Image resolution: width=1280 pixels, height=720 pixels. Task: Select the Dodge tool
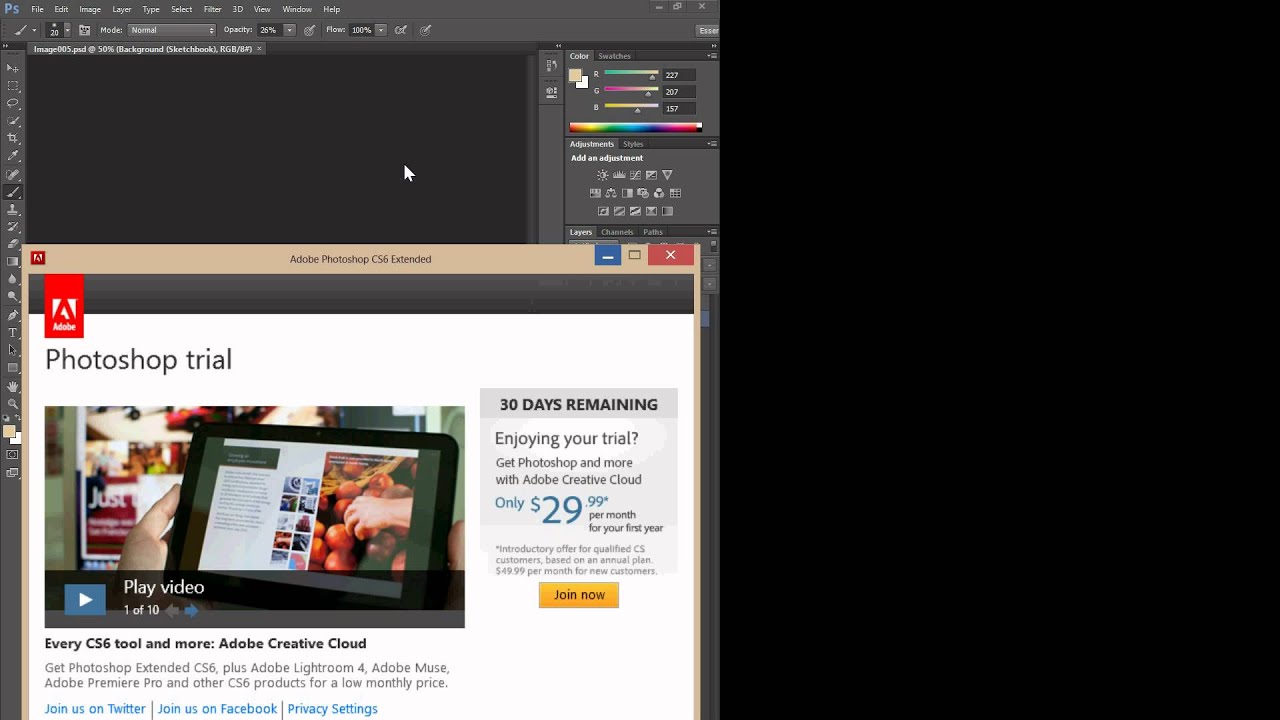[x=13, y=296]
